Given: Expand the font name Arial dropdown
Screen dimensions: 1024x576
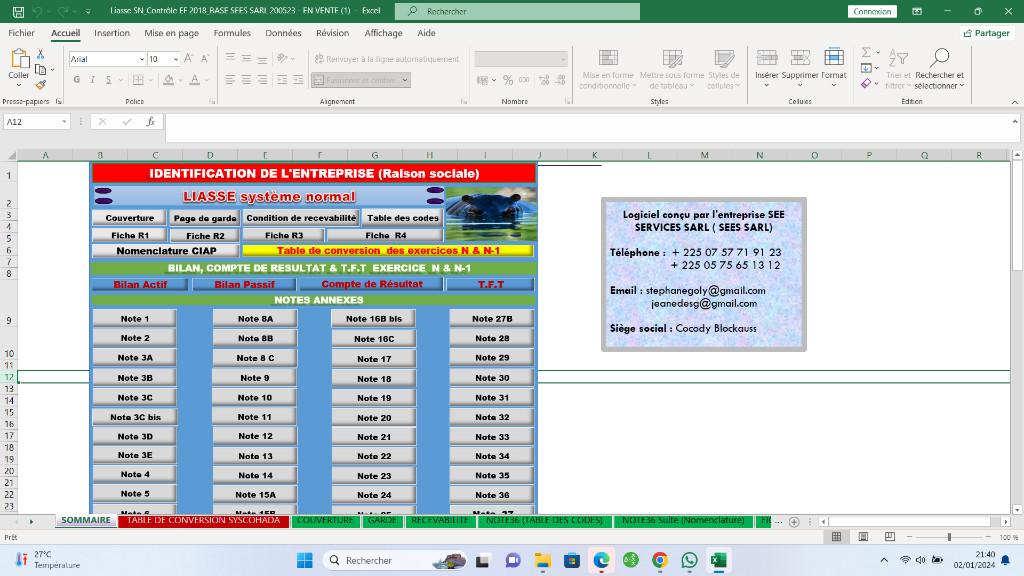Looking at the screenshot, I should [x=141, y=59].
